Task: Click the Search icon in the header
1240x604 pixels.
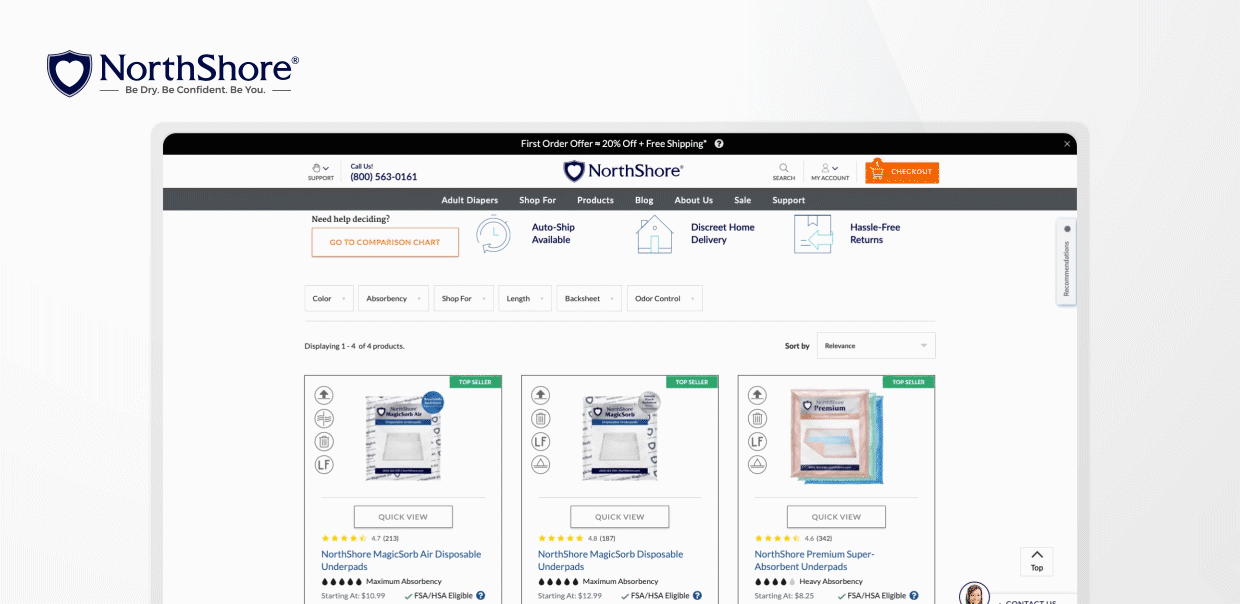Action: point(784,170)
